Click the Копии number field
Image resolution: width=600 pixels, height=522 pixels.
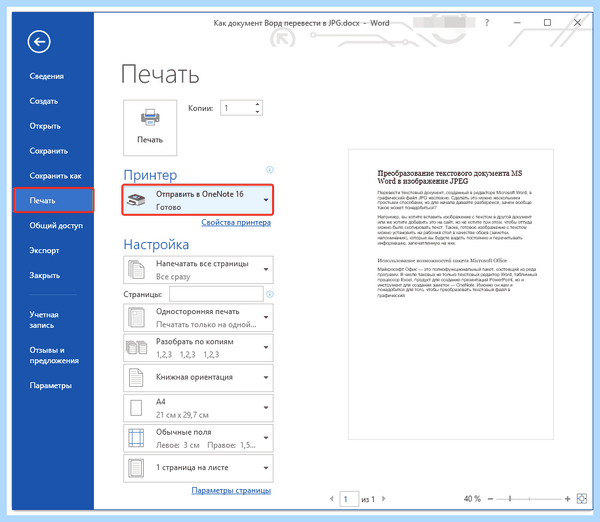241,108
